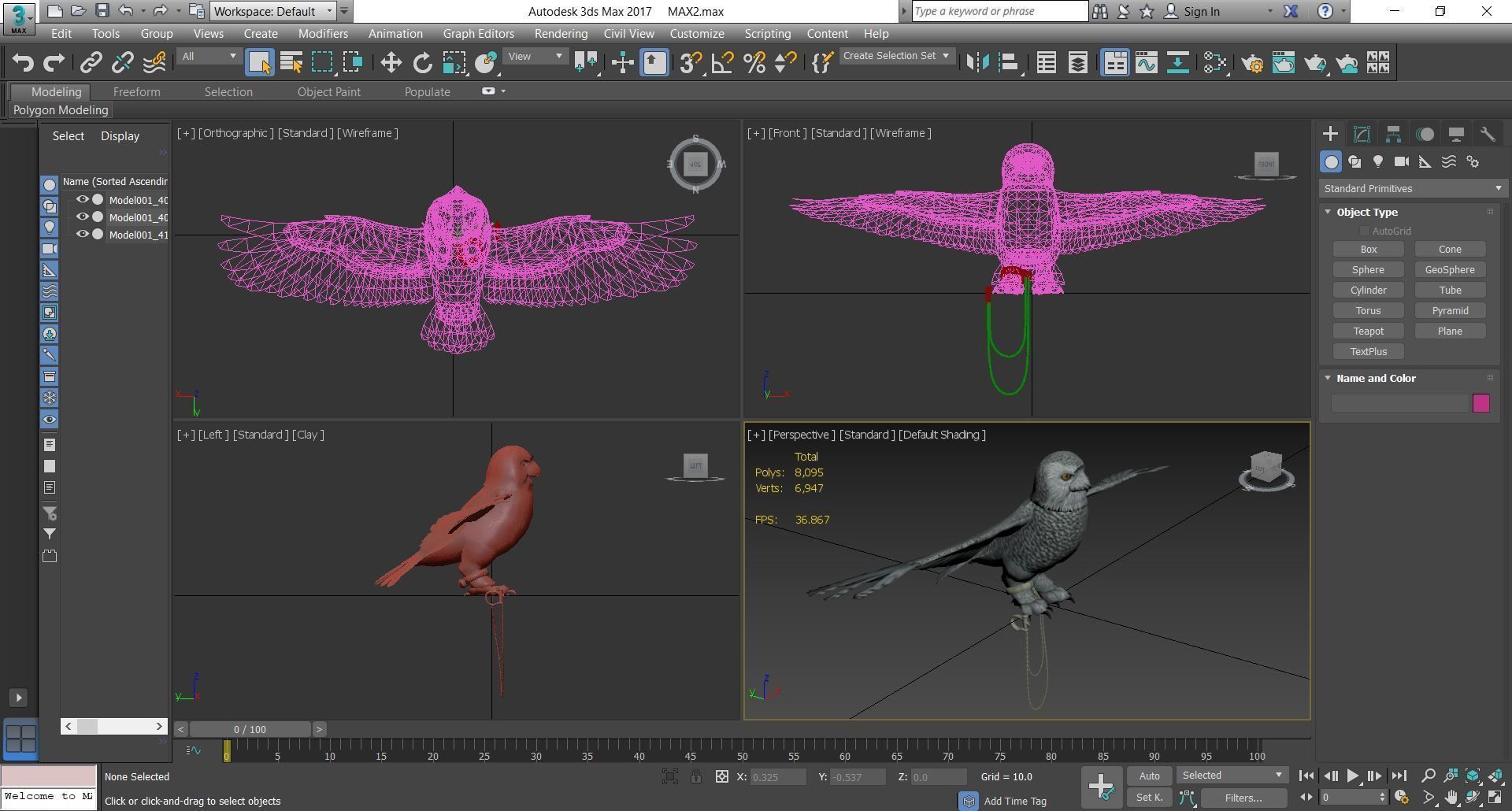Select the Select and Move tool
This screenshot has width=1512, height=811.
391,62
